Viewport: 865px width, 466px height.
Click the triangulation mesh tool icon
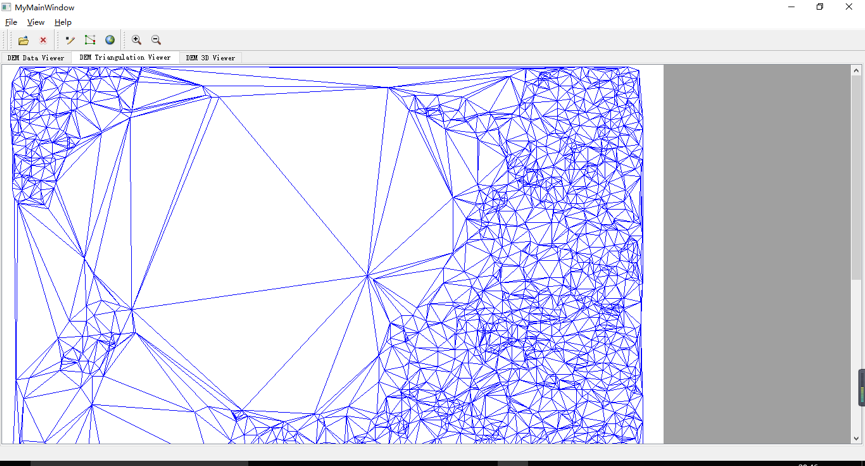(90, 40)
